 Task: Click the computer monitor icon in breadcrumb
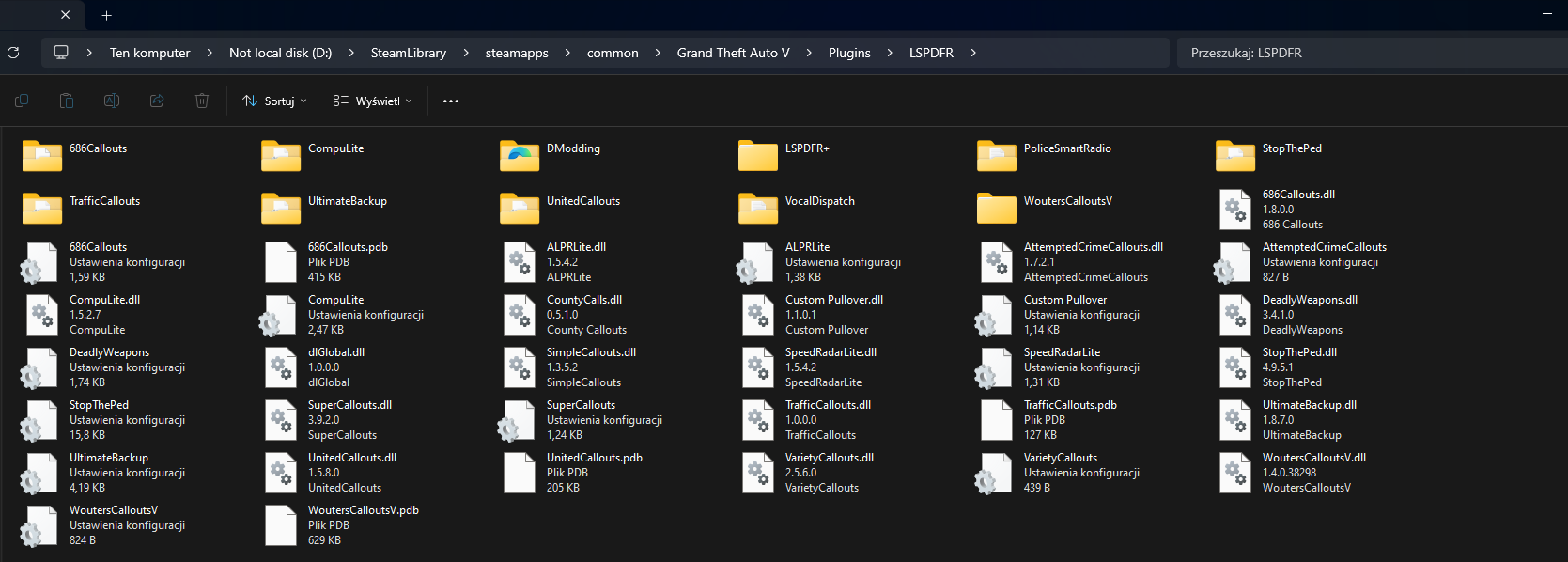(61, 53)
